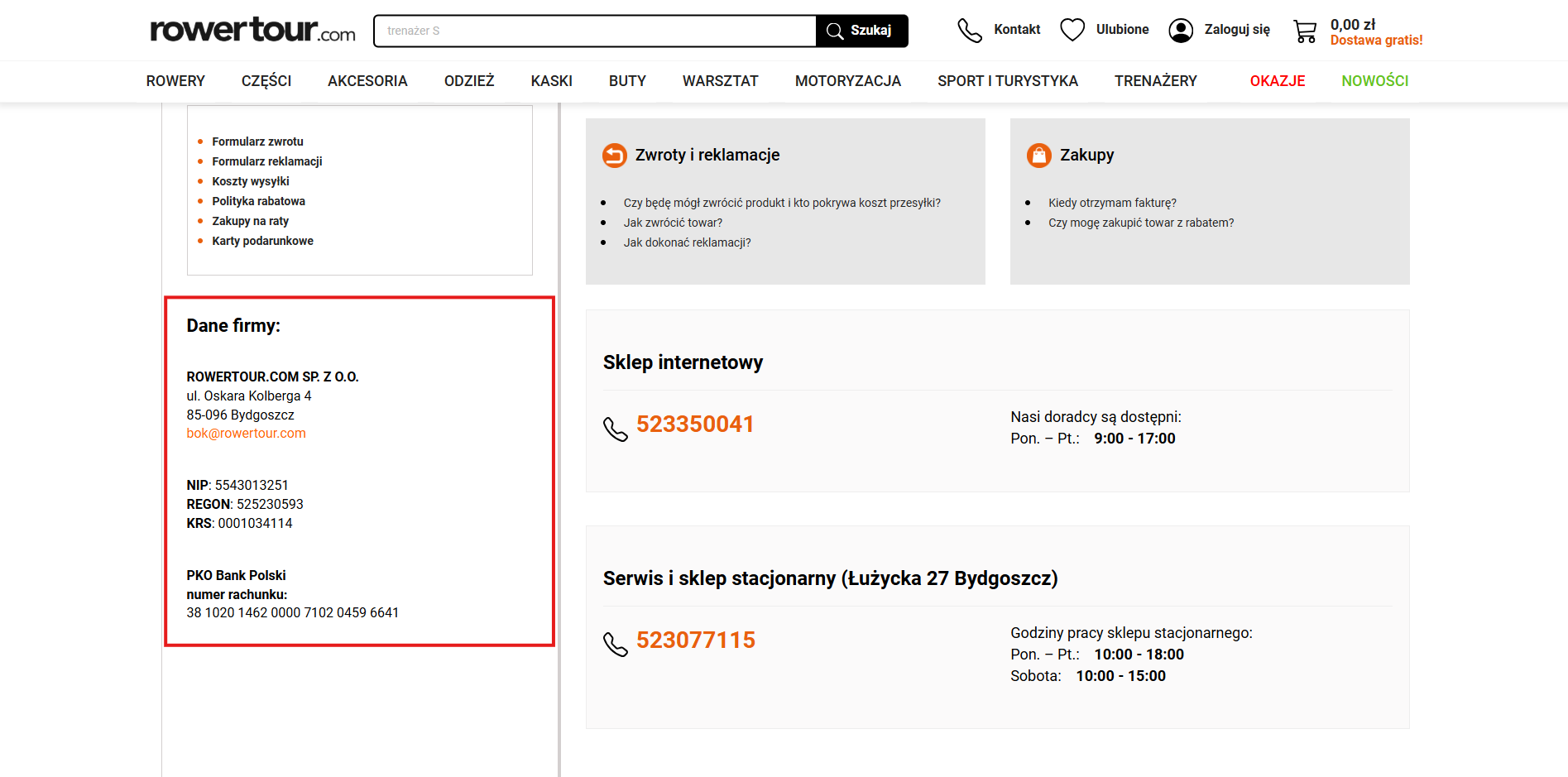Image resolution: width=1568 pixels, height=777 pixels.
Task: Click the orange returns icon by Zwroty i reklamacje
Action: [615, 156]
